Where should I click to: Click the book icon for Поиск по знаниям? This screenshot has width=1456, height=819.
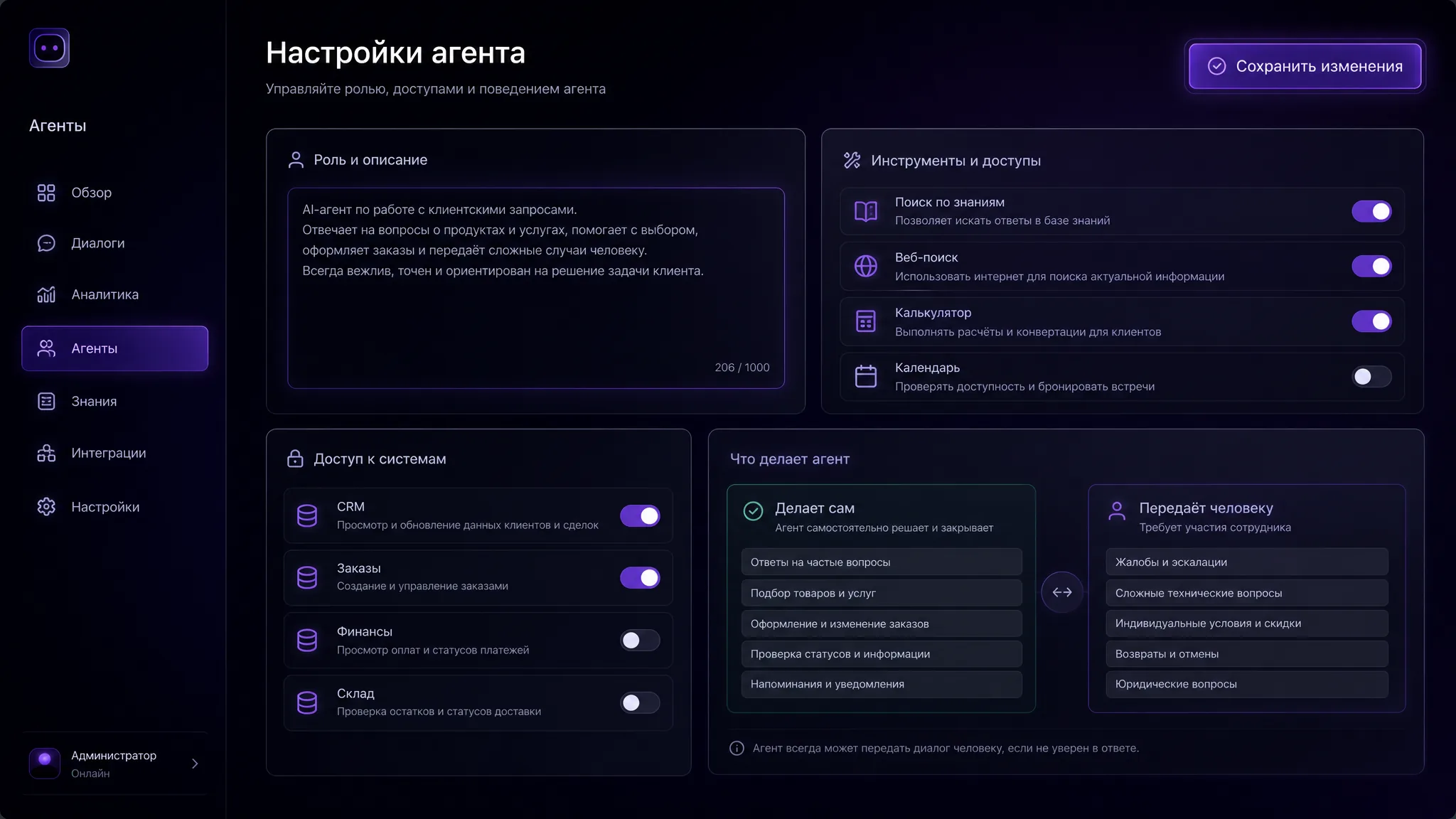click(x=865, y=211)
